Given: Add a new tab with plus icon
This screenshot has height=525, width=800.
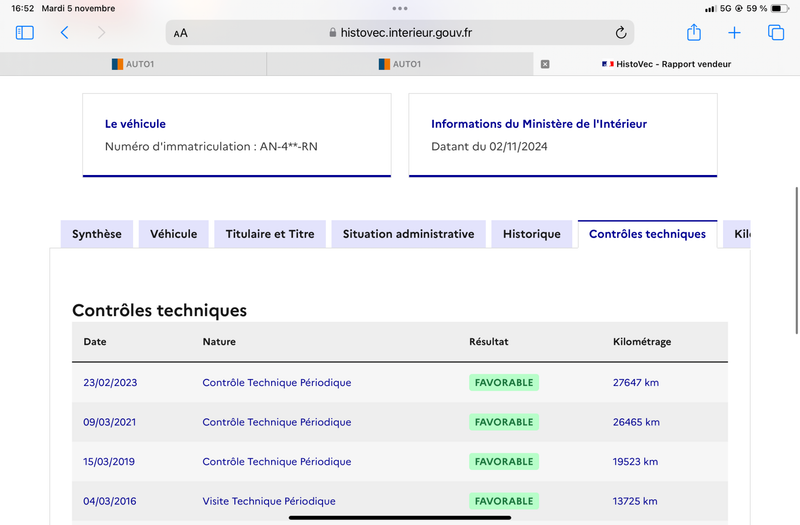Looking at the screenshot, I should point(734,33).
